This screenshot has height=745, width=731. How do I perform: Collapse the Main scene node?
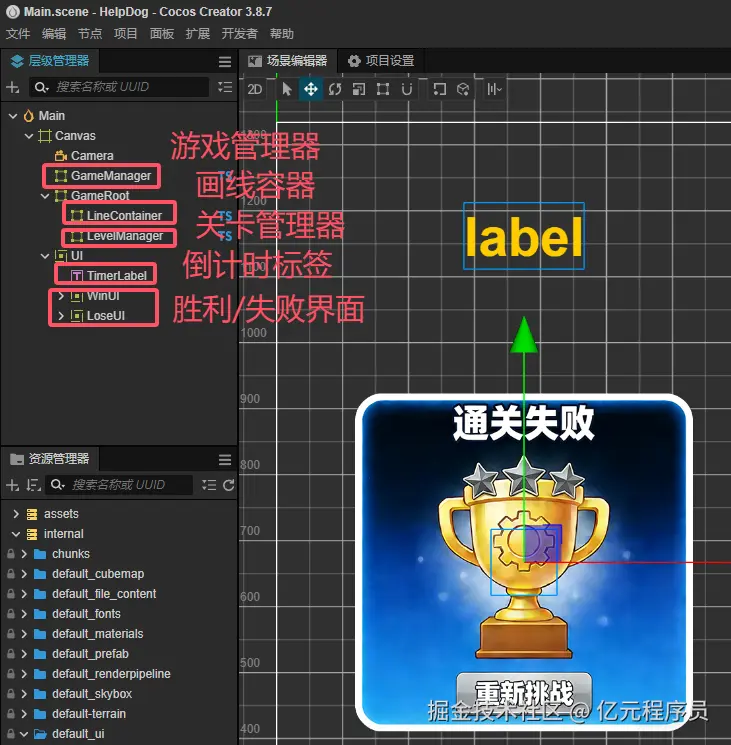click(13, 116)
